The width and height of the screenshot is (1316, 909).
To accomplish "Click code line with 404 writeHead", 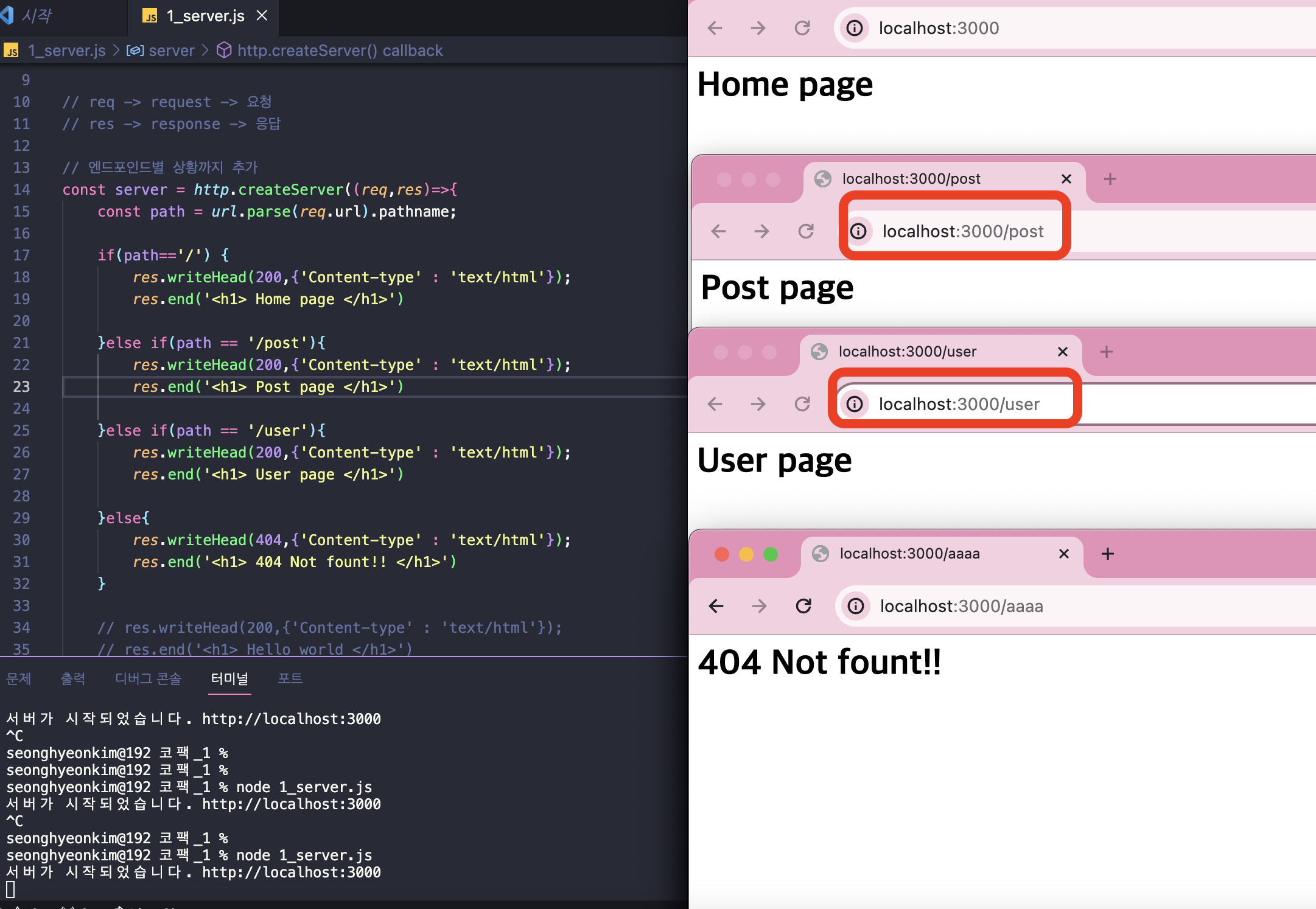I will tap(352, 540).
